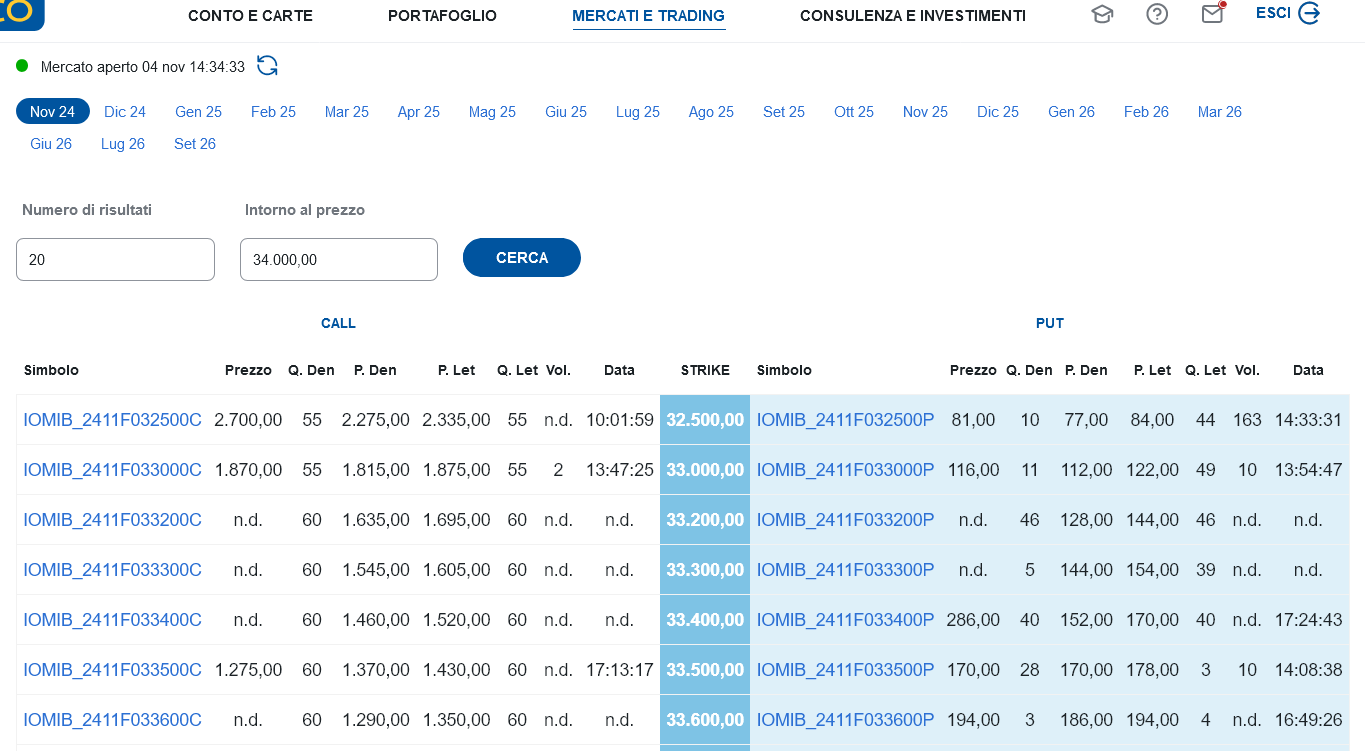This screenshot has width=1365, height=751.
Task: Open the help question mark icon
Action: (x=1157, y=14)
